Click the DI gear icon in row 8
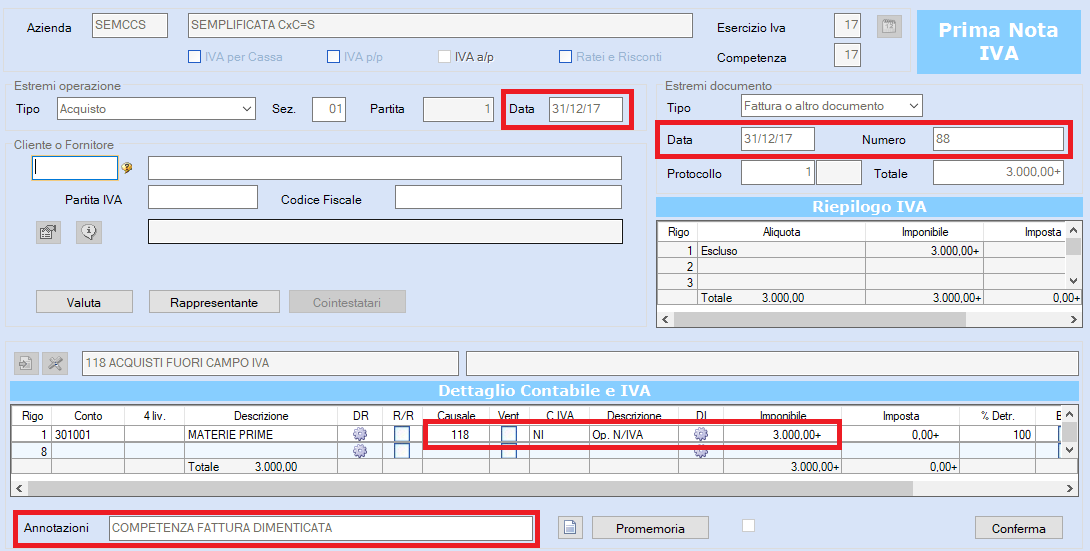 click(701, 451)
